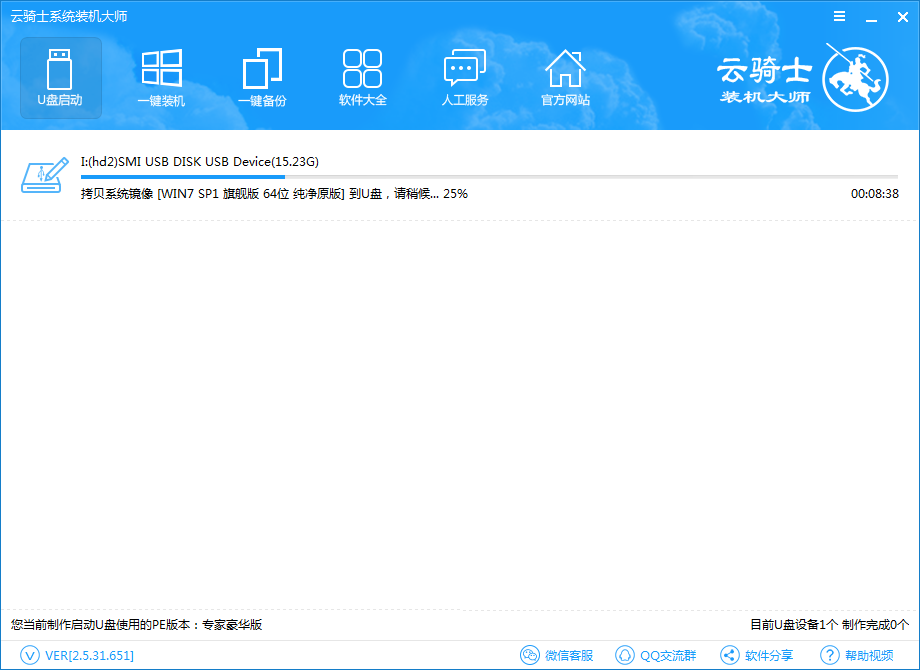This screenshot has width=920, height=670.
Task: Click the share icon beside 软件分享
Action: [x=729, y=655]
